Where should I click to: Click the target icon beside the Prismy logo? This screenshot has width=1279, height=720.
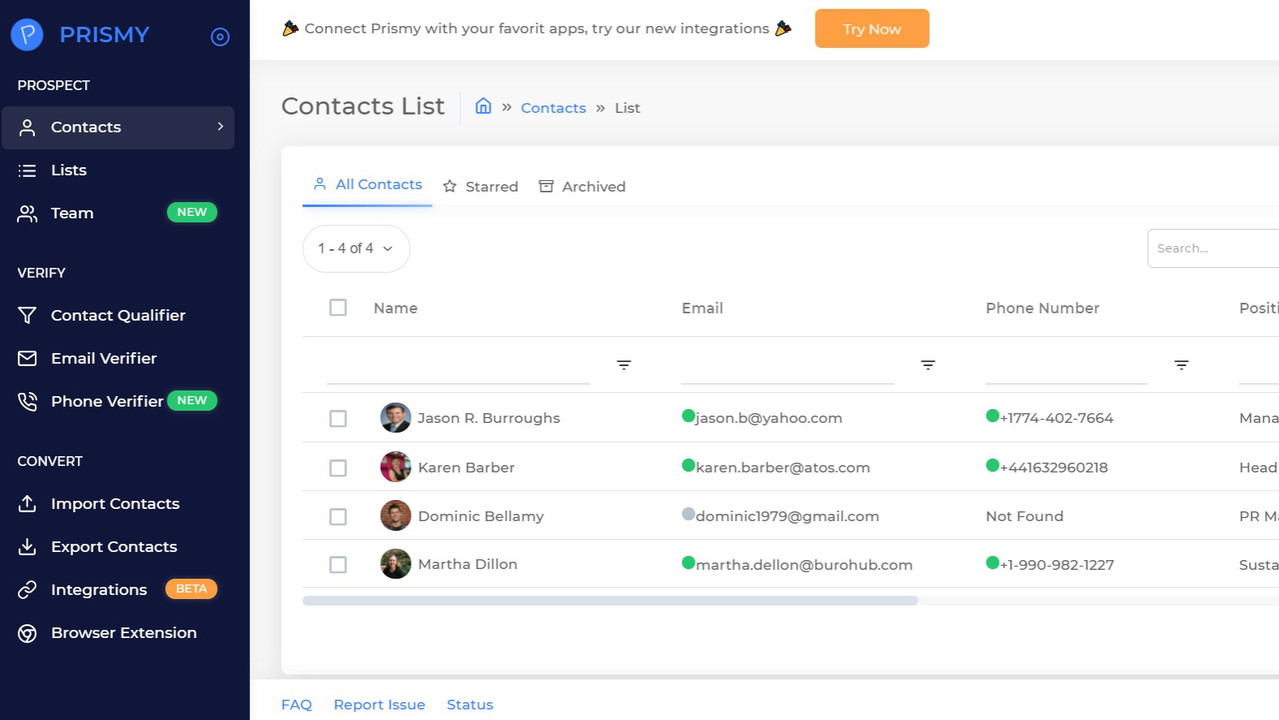pos(220,37)
